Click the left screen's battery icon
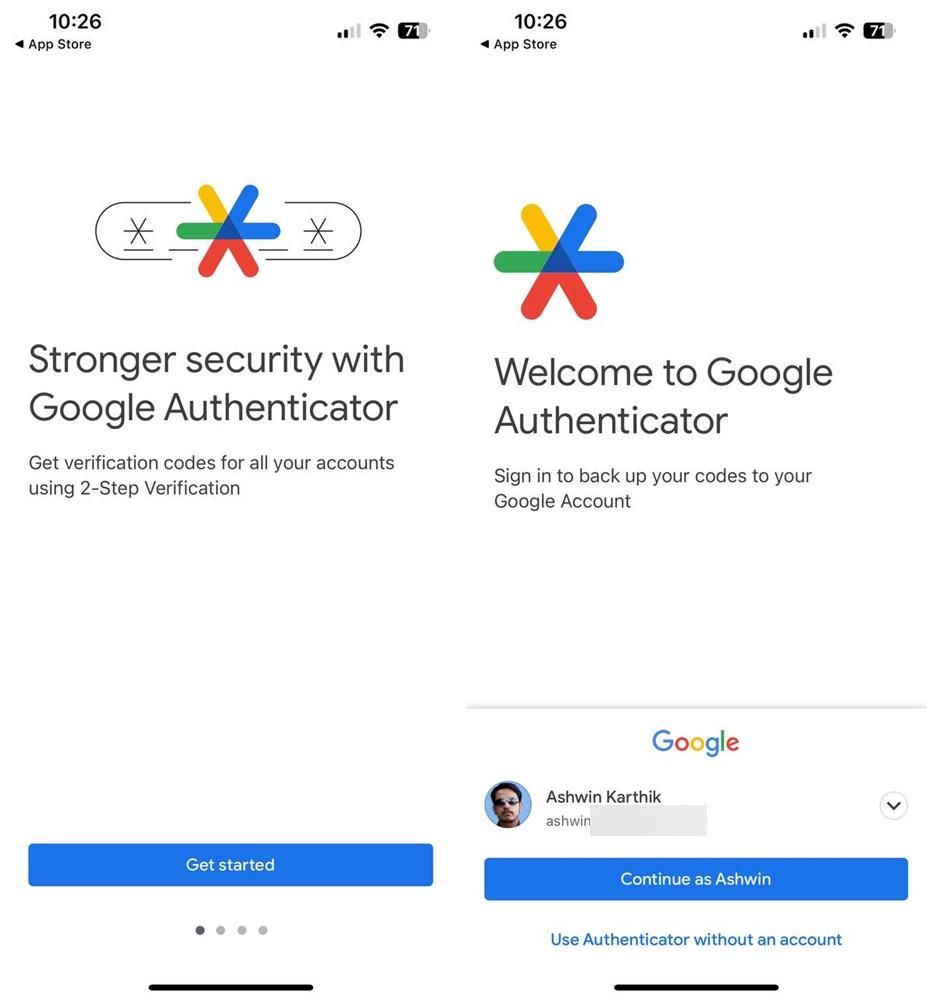This screenshot has height=1000, width=927. tap(412, 30)
